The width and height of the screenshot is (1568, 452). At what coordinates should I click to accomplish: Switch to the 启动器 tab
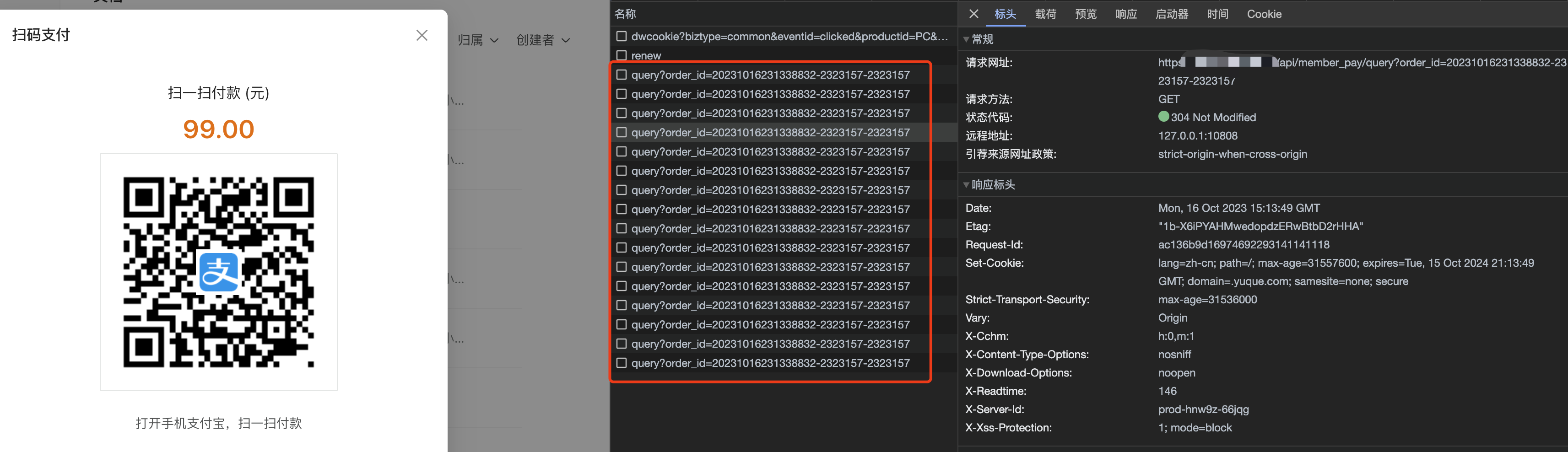[x=1172, y=14]
